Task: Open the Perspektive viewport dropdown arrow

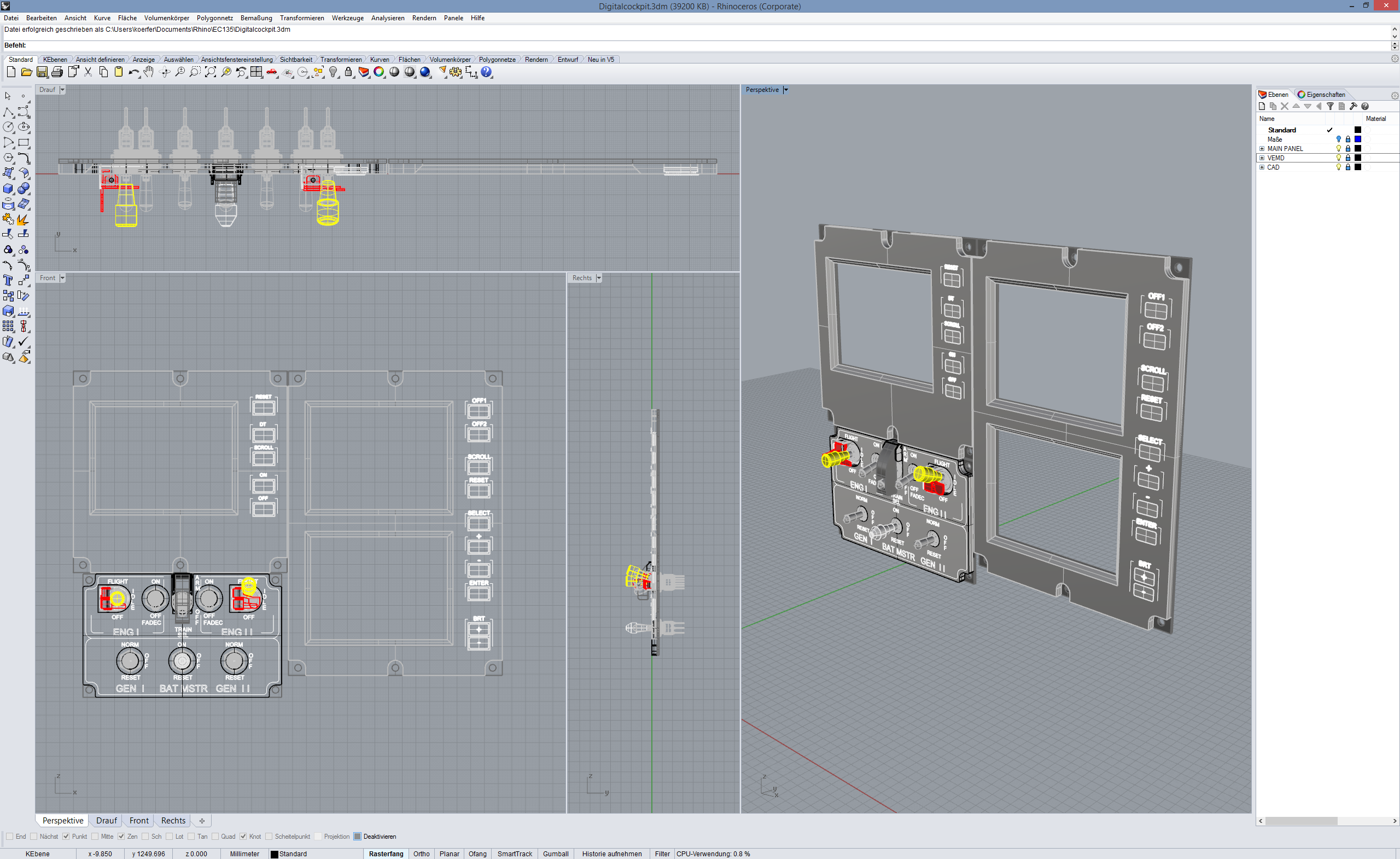Action: click(x=786, y=90)
